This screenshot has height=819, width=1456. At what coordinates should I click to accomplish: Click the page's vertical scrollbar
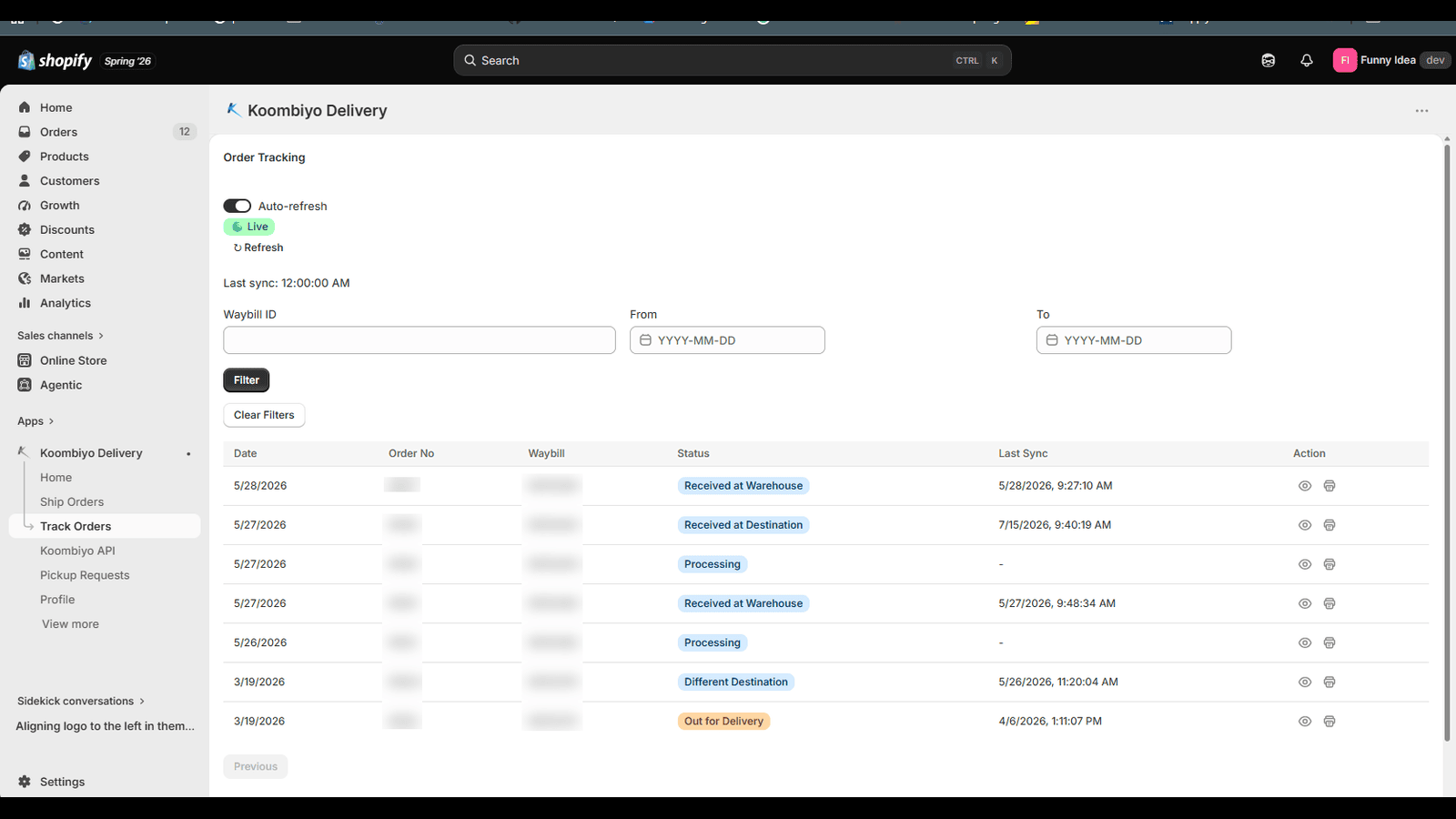pos(1447,441)
